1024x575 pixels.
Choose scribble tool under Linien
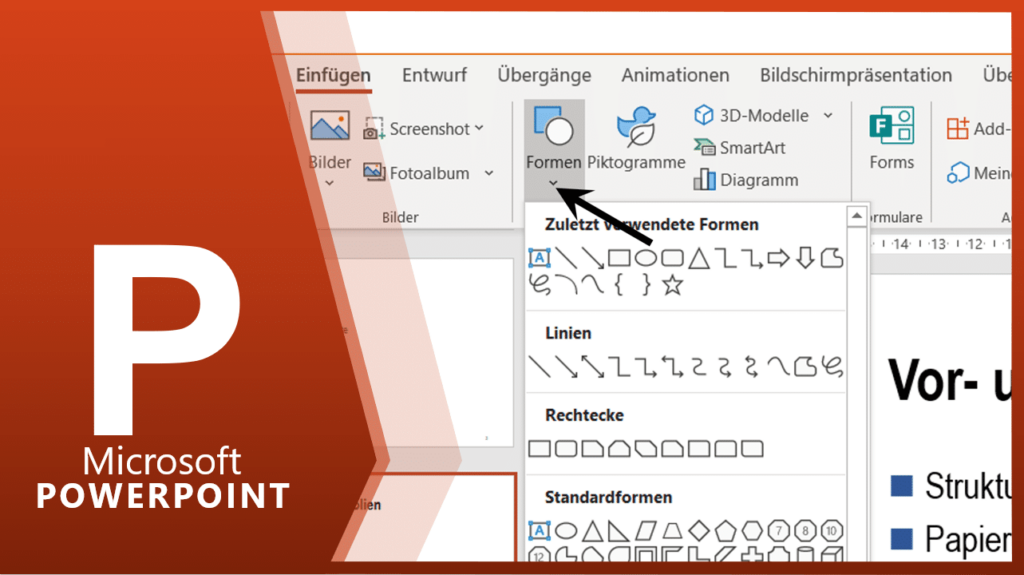[x=832, y=367]
